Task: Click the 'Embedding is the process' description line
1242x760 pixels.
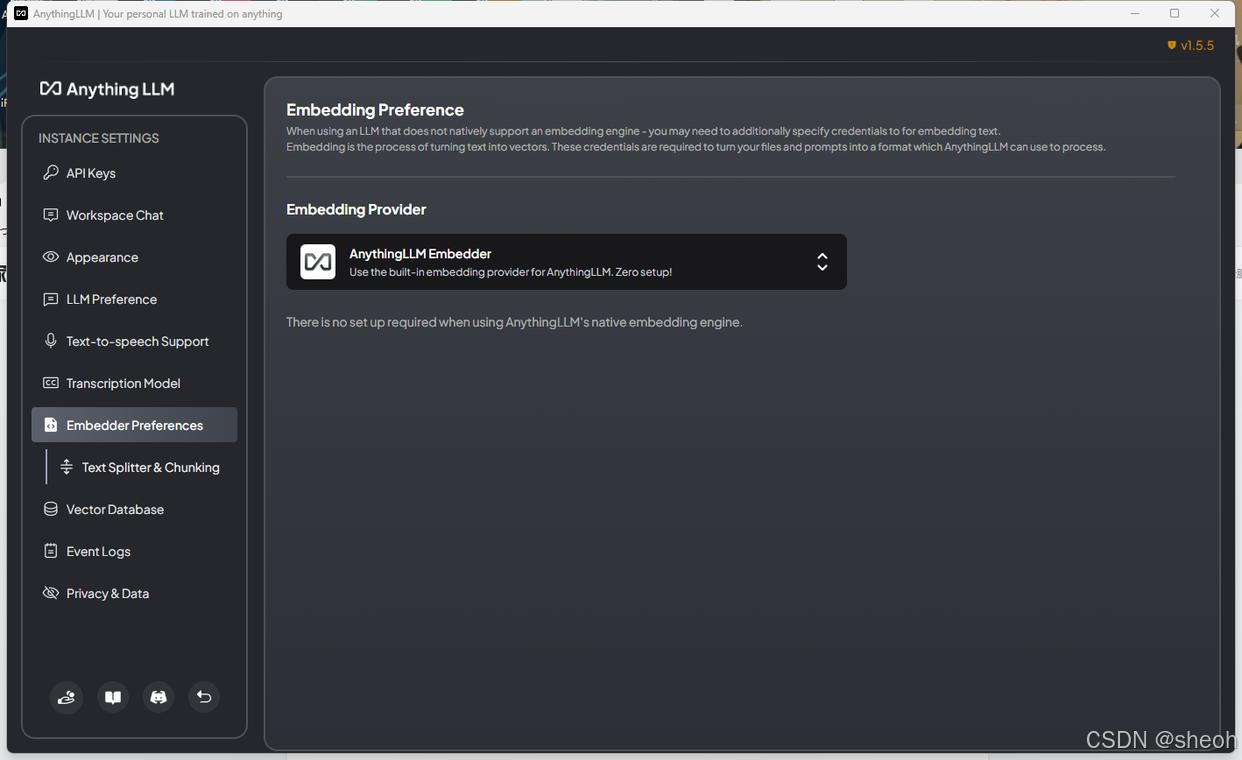Action: tap(696, 147)
